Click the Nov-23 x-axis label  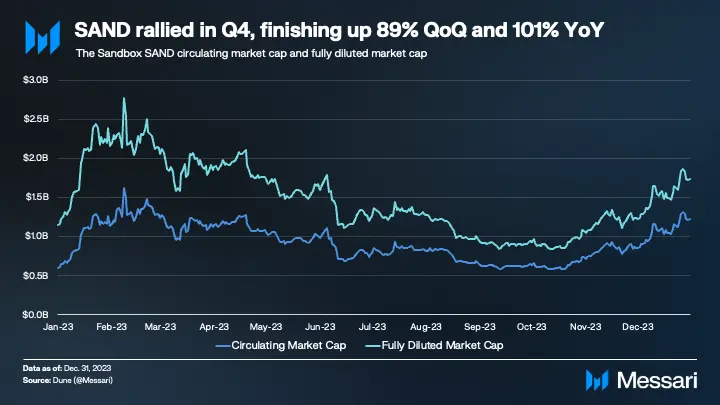(x=585, y=326)
